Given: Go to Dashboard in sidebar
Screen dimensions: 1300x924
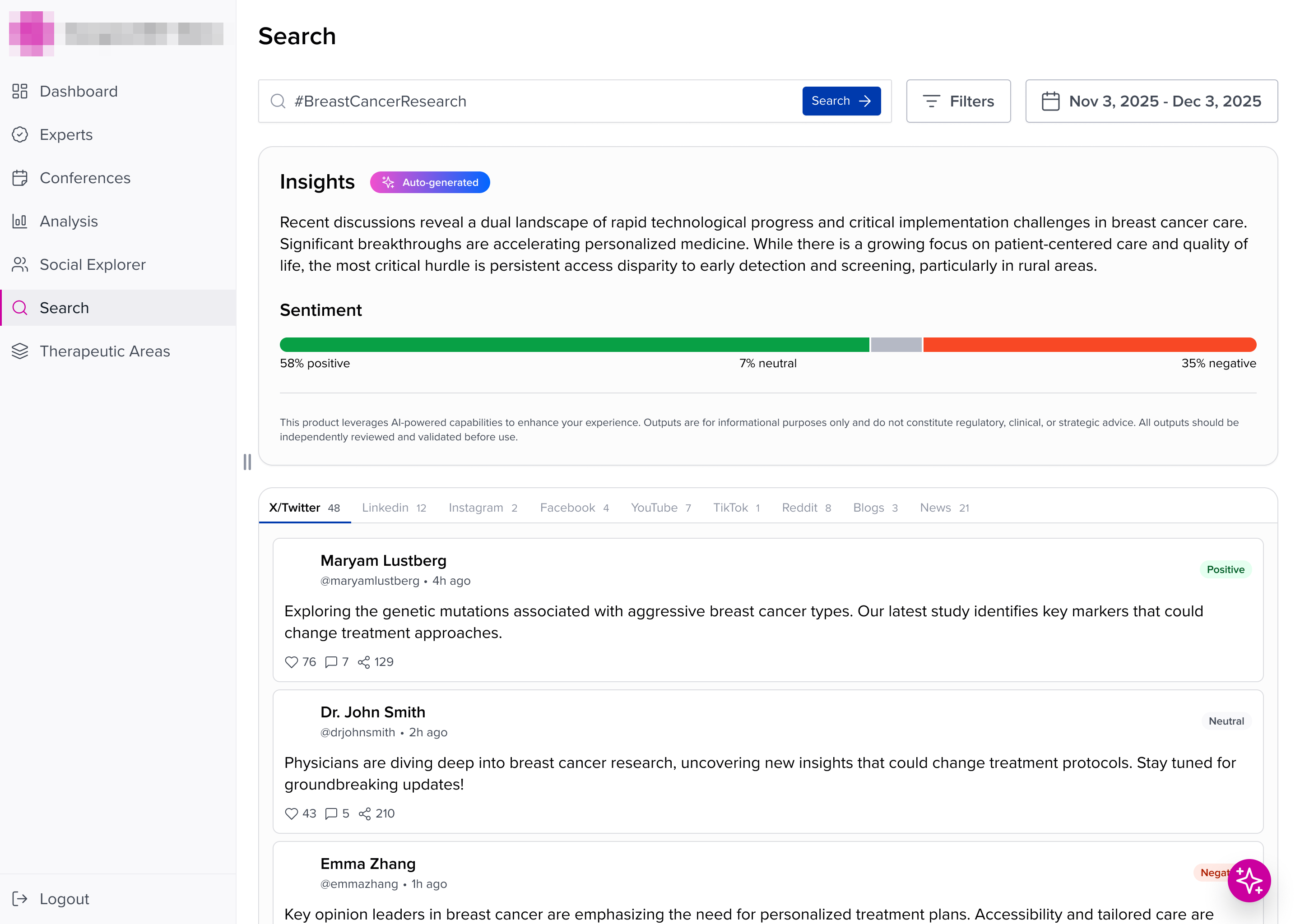Looking at the screenshot, I should coord(118,91).
